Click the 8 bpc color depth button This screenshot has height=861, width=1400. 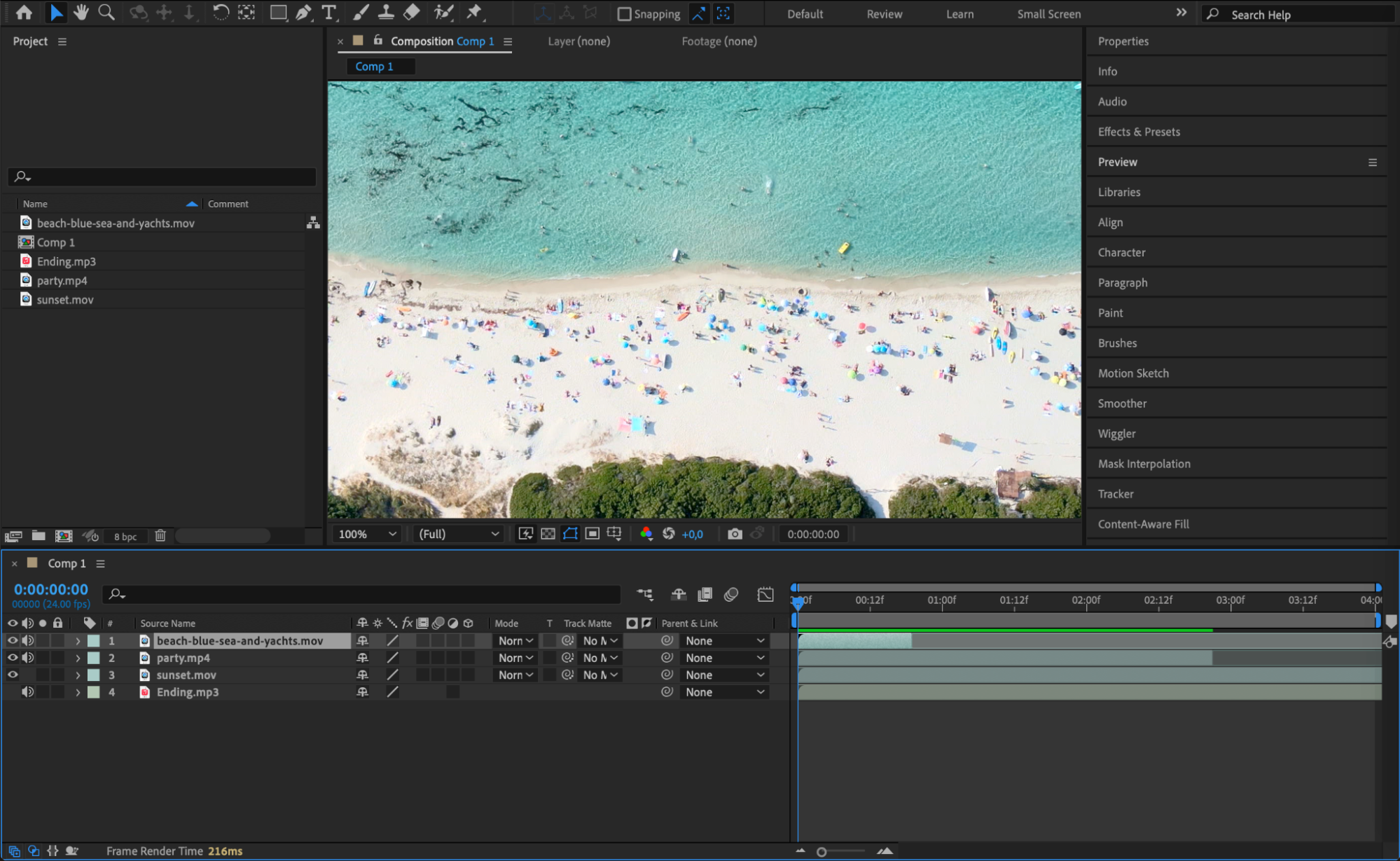[x=125, y=537]
